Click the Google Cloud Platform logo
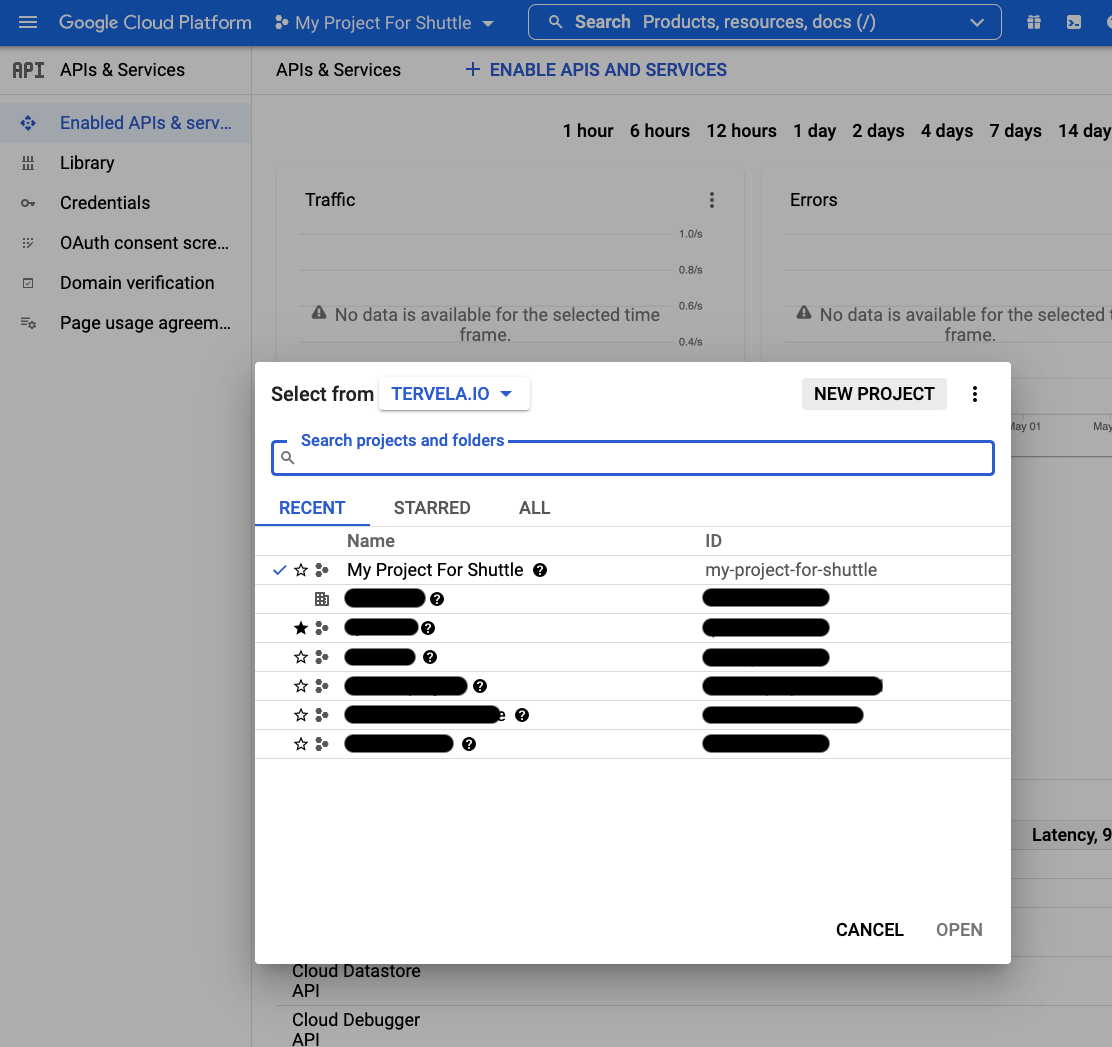 click(x=155, y=23)
